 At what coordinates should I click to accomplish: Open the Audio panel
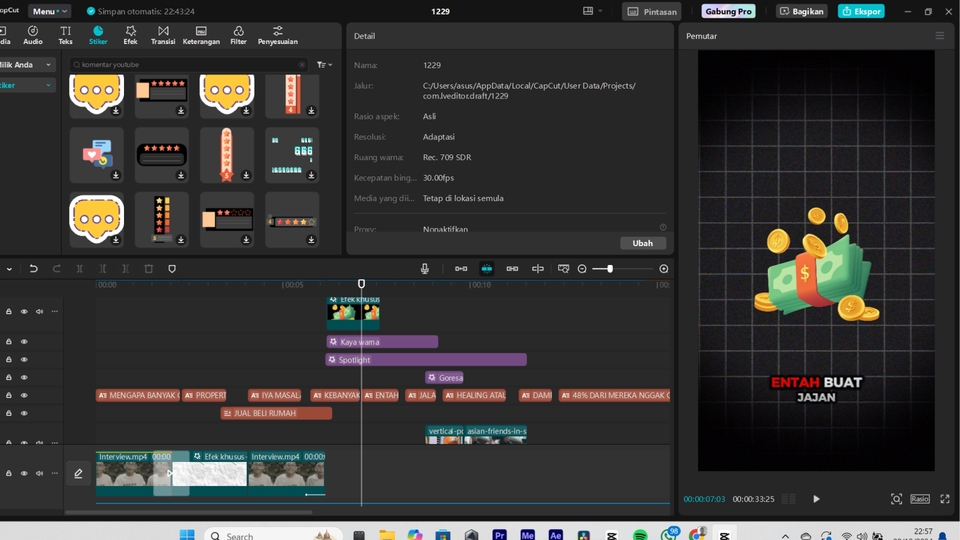pyautogui.click(x=32, y=35)
